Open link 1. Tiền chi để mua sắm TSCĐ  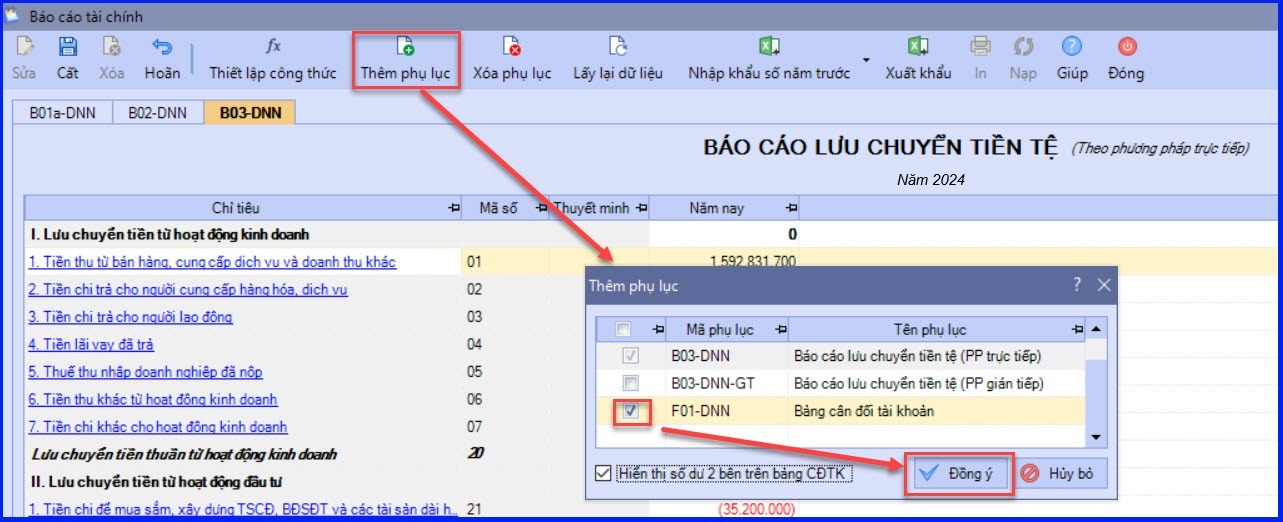click(243, 509)
